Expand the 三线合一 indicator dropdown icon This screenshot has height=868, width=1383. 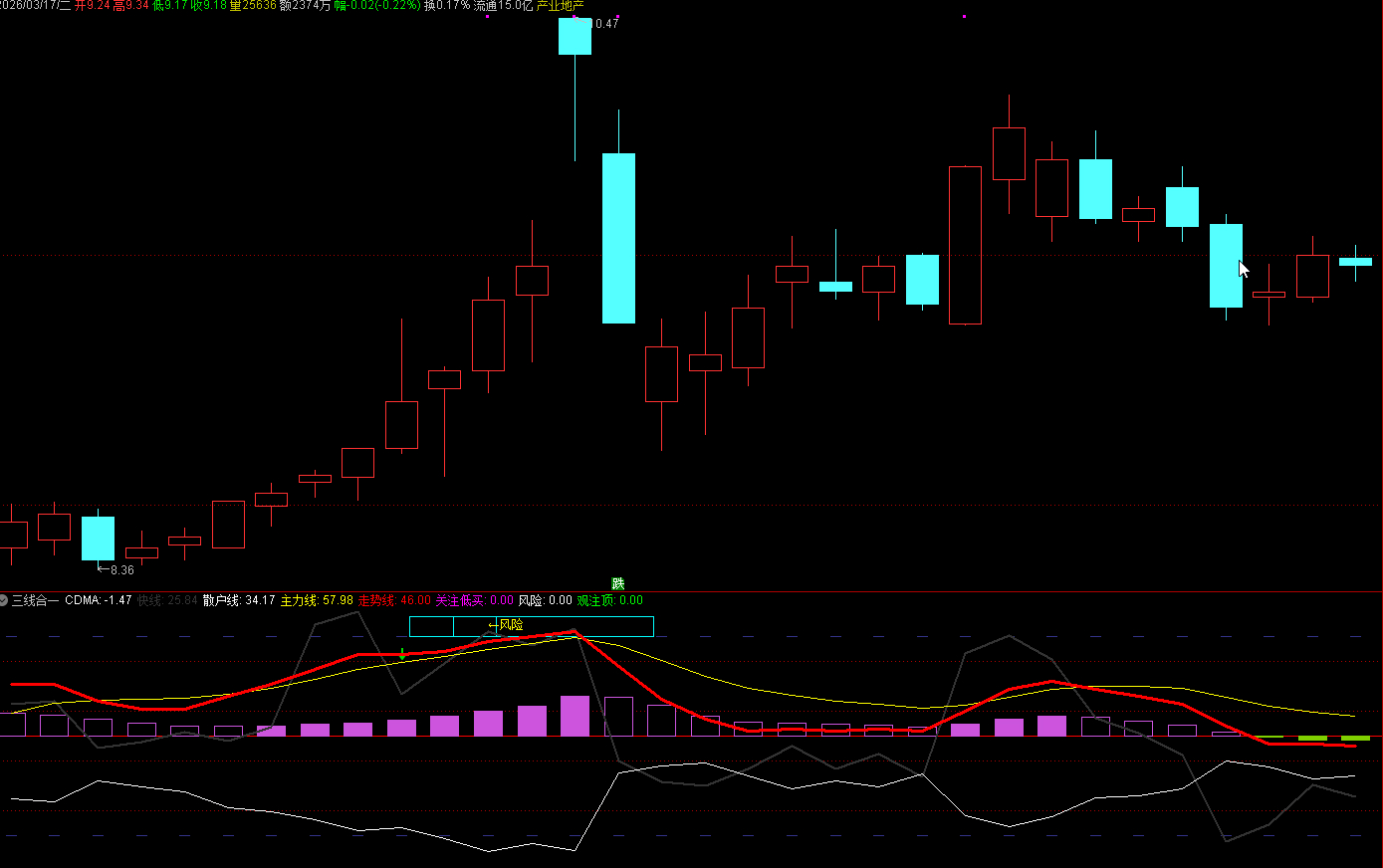[x=4, y=600]
